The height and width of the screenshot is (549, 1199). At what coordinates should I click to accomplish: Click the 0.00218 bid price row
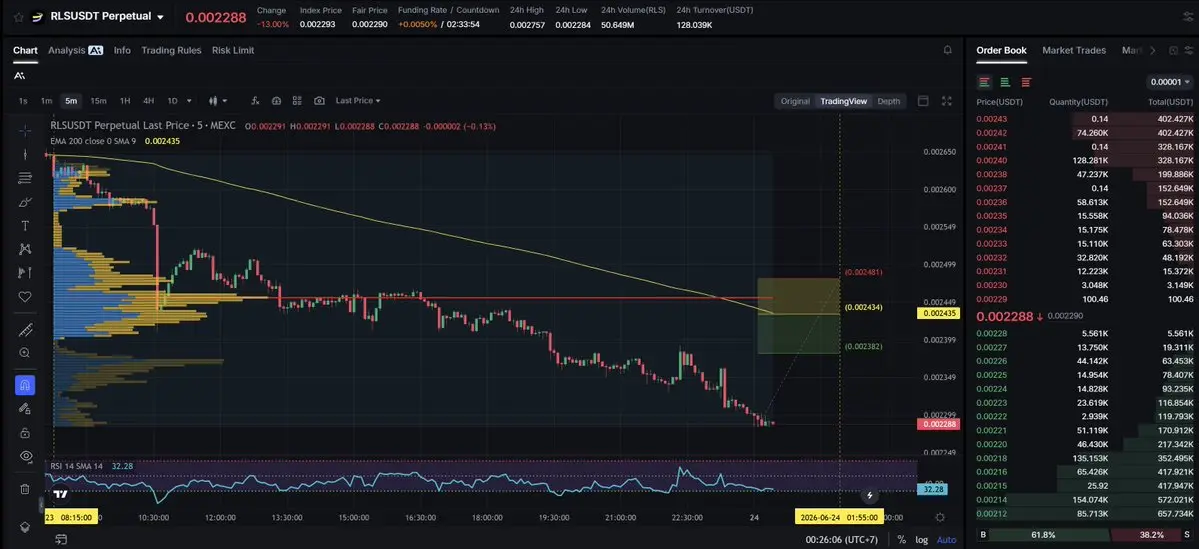1085,458
